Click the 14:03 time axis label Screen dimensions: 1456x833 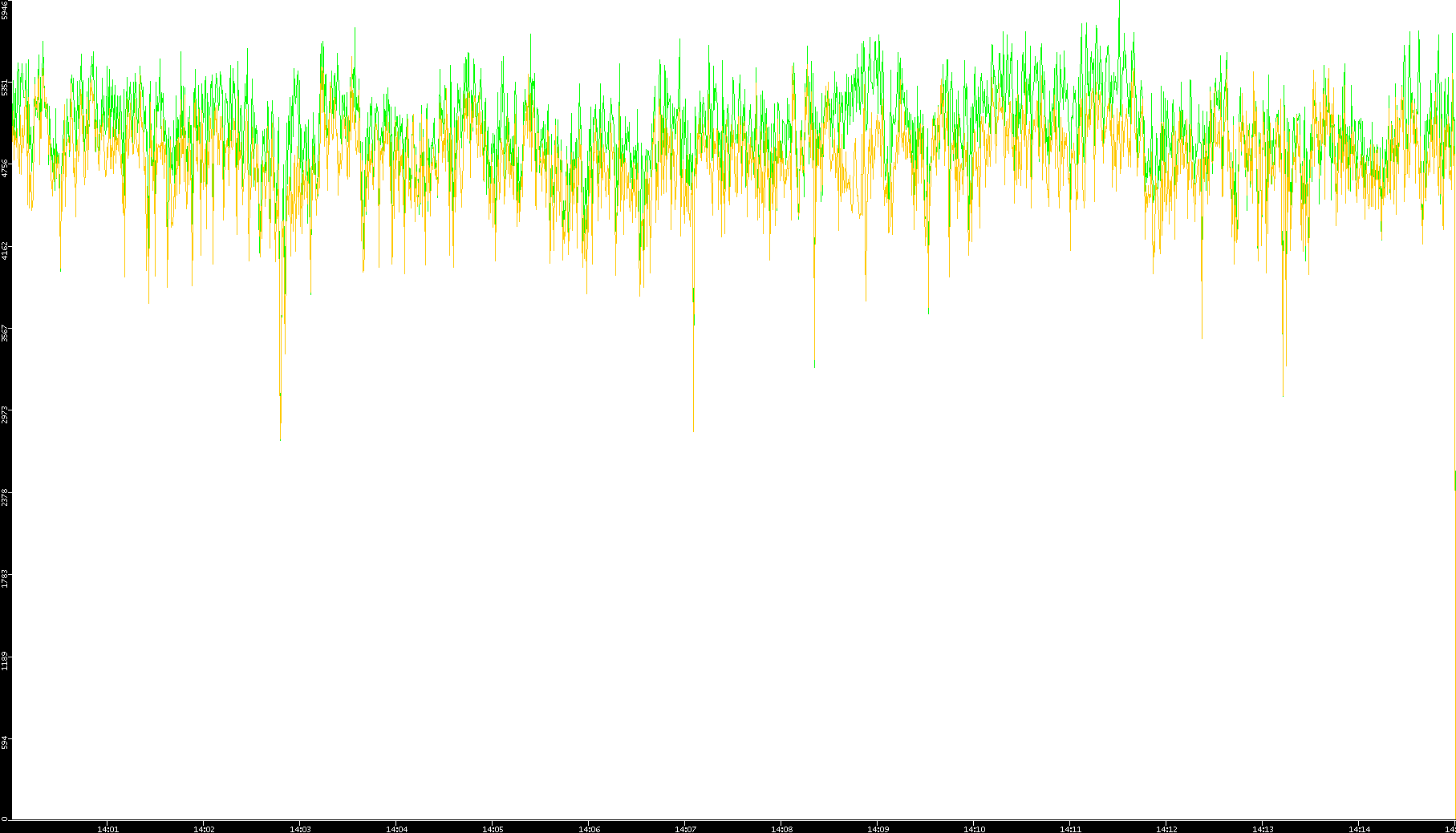[300, 829]
